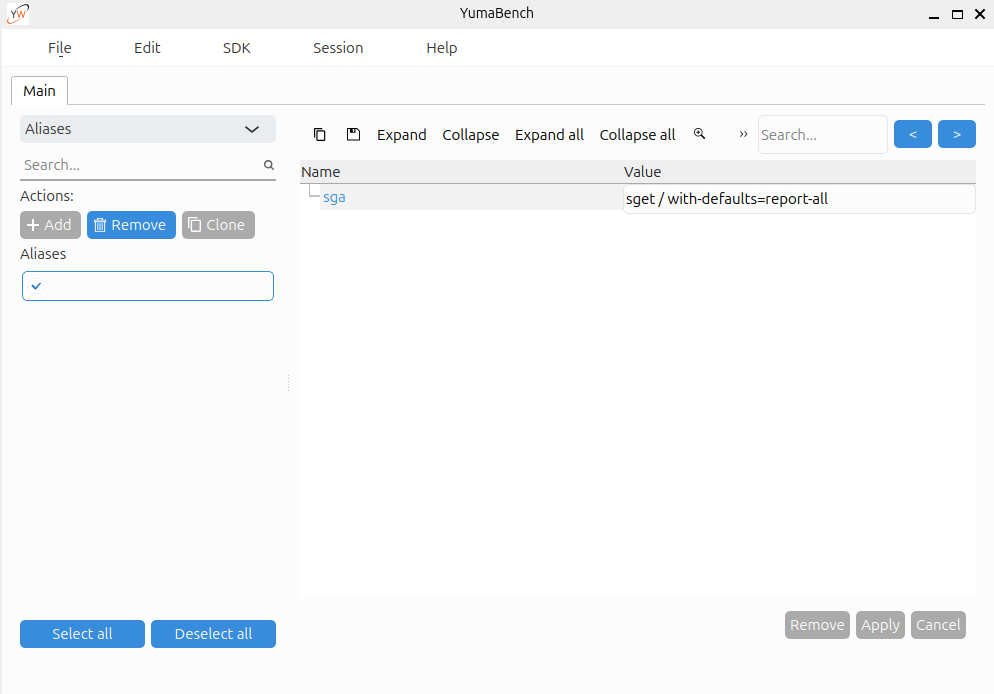The width and height of the screenshot is (994, 694).
Task: Click the save floppy disk icon
Action: [x=353, y=134]
